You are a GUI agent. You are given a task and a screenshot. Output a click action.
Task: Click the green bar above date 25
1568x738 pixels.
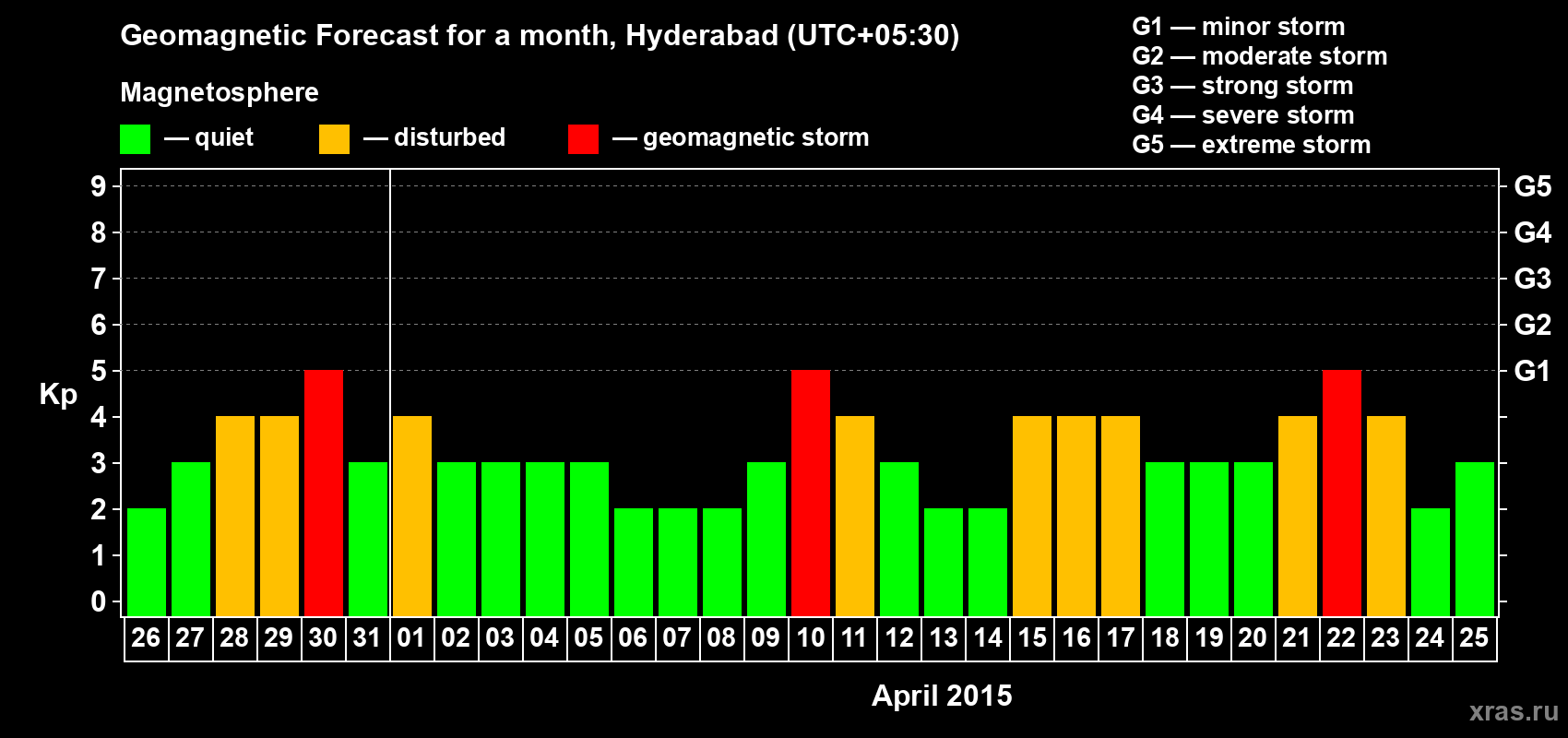tap(1475, 540)
